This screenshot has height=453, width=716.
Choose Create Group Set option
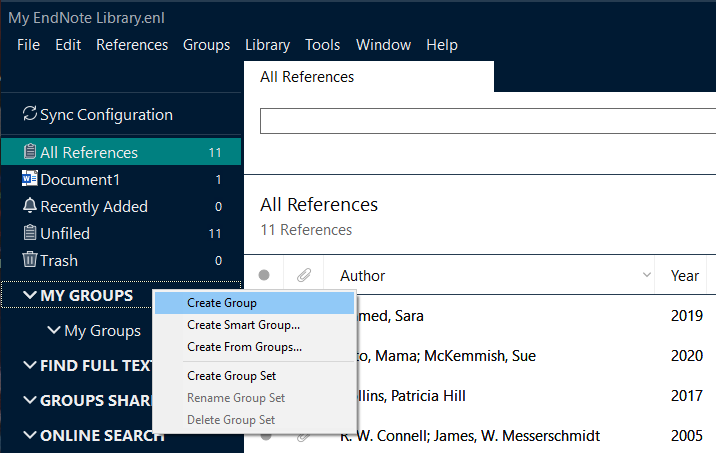tap(254, 376)
